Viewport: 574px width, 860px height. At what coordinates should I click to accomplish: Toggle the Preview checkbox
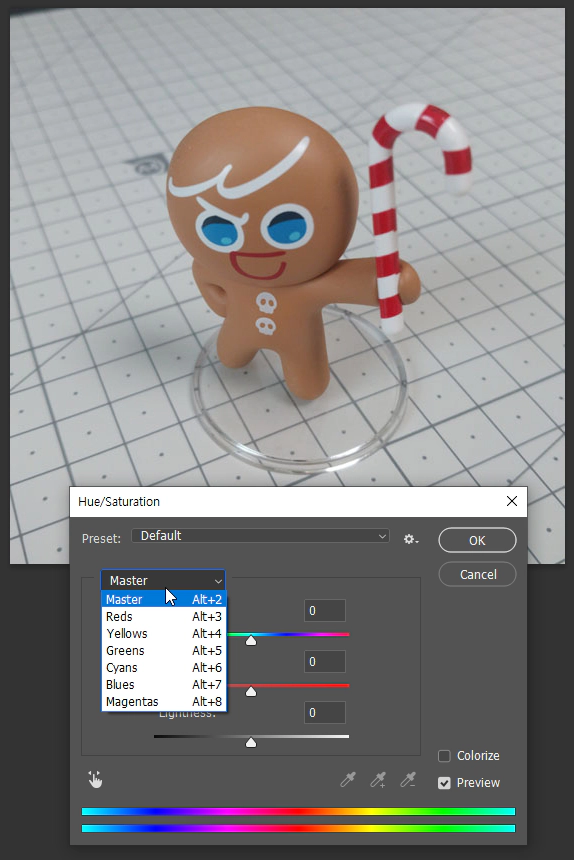[x=444, y=783]
